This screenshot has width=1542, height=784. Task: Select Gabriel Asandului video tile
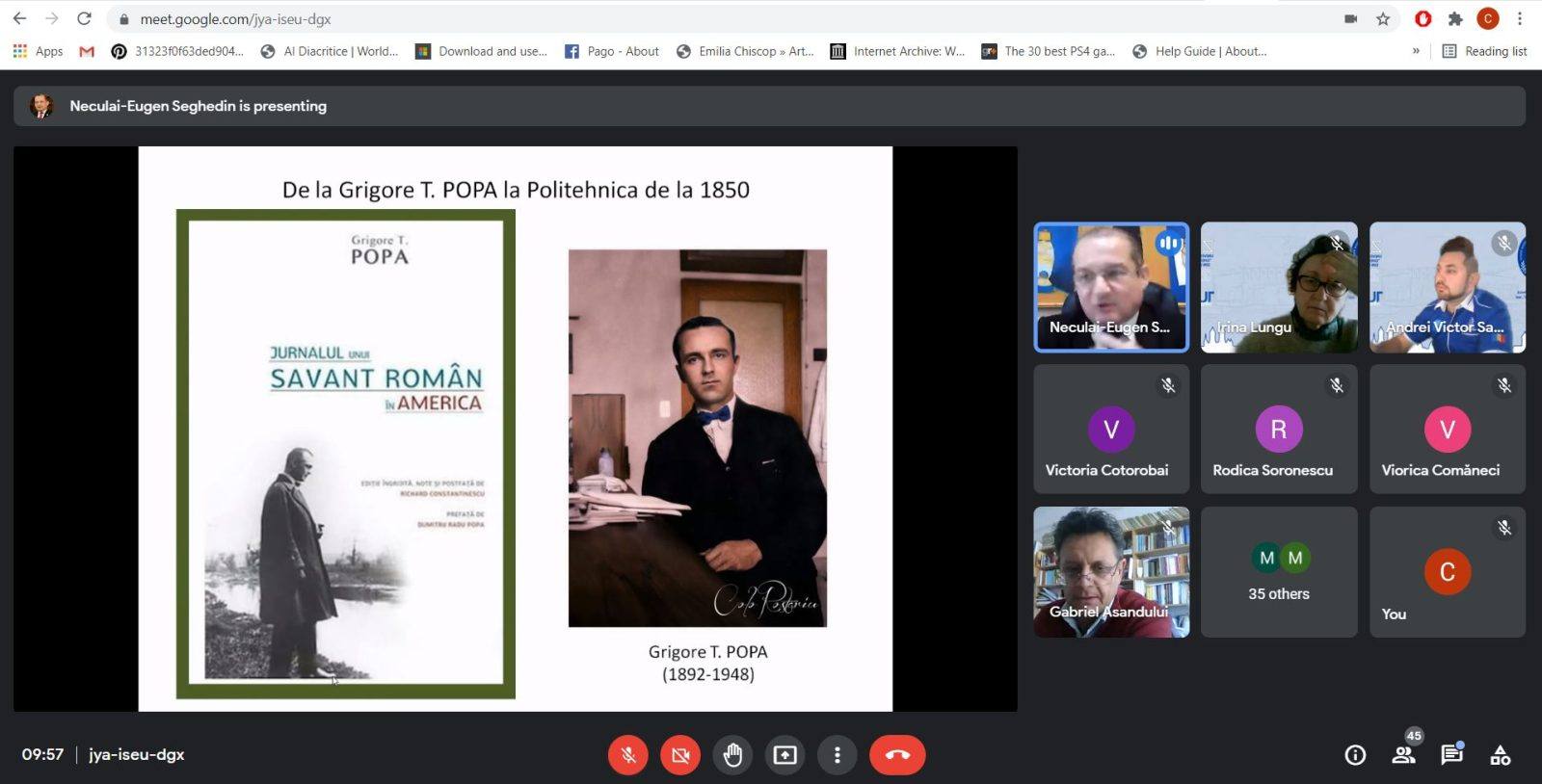pos(1111,572)
